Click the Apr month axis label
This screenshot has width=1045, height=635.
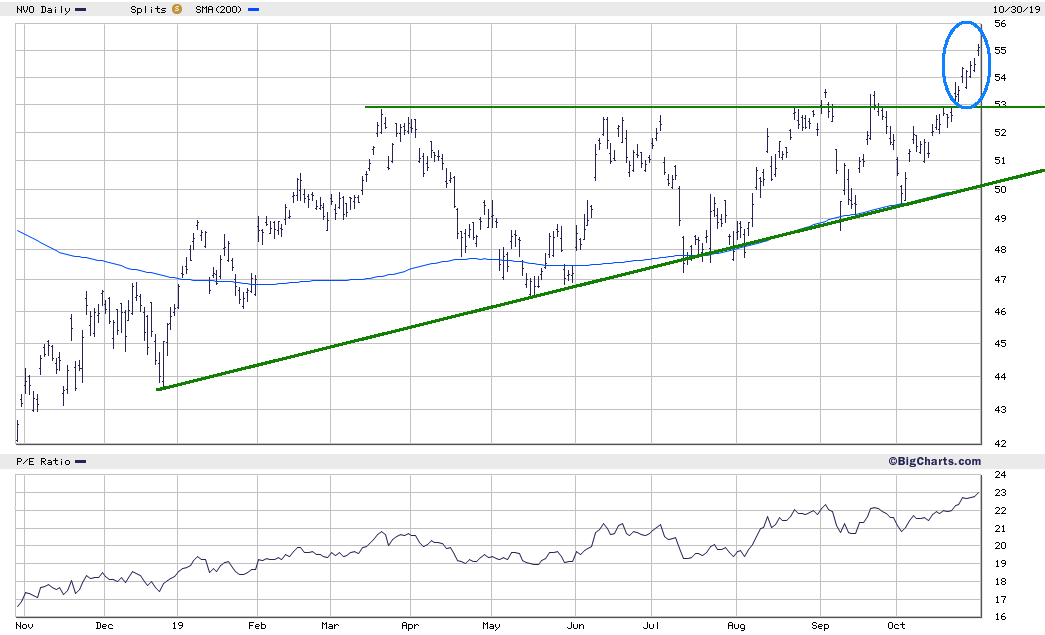tap(410, 626)
